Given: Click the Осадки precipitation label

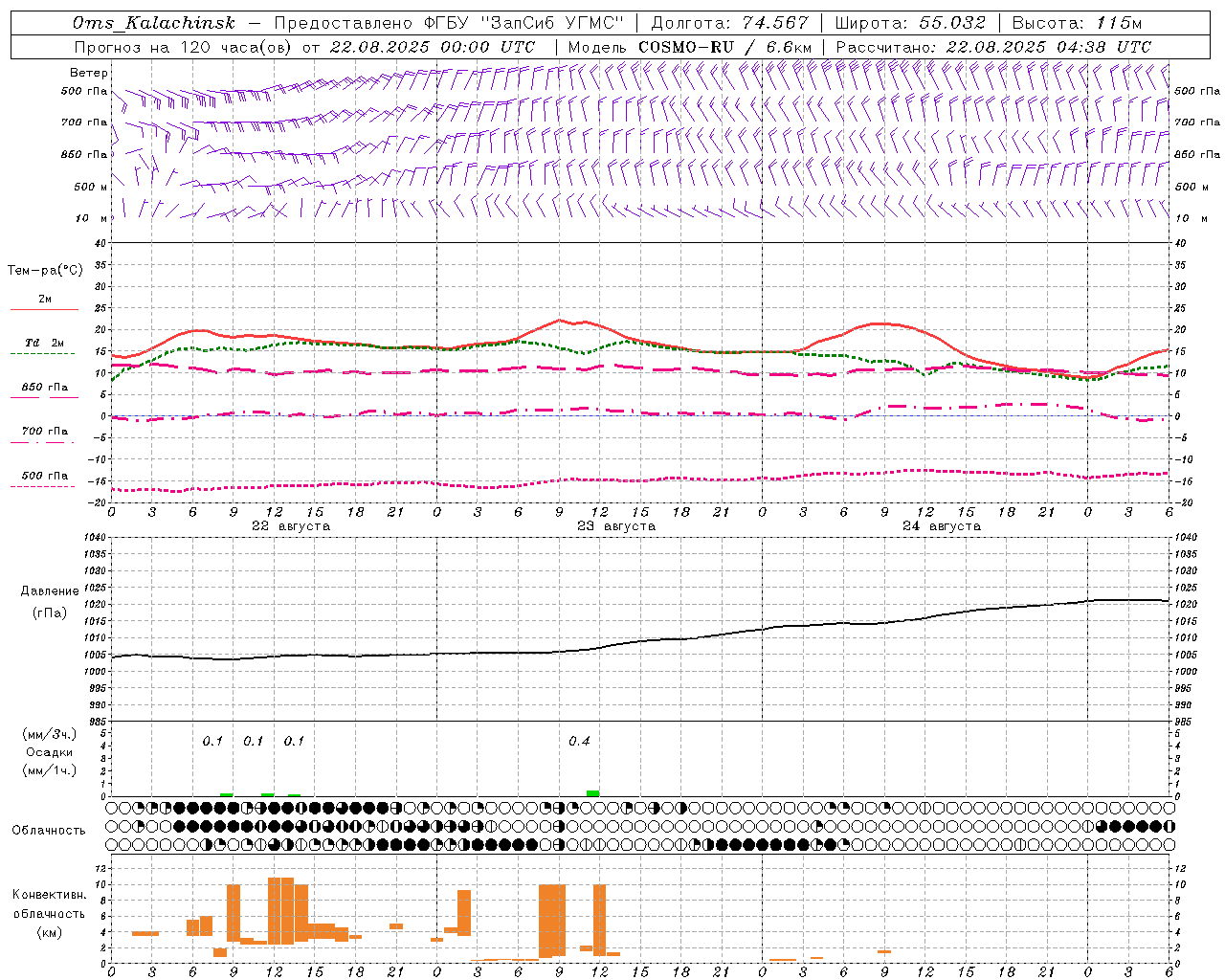Looking at the screenshot, I should tap(49, 752).
